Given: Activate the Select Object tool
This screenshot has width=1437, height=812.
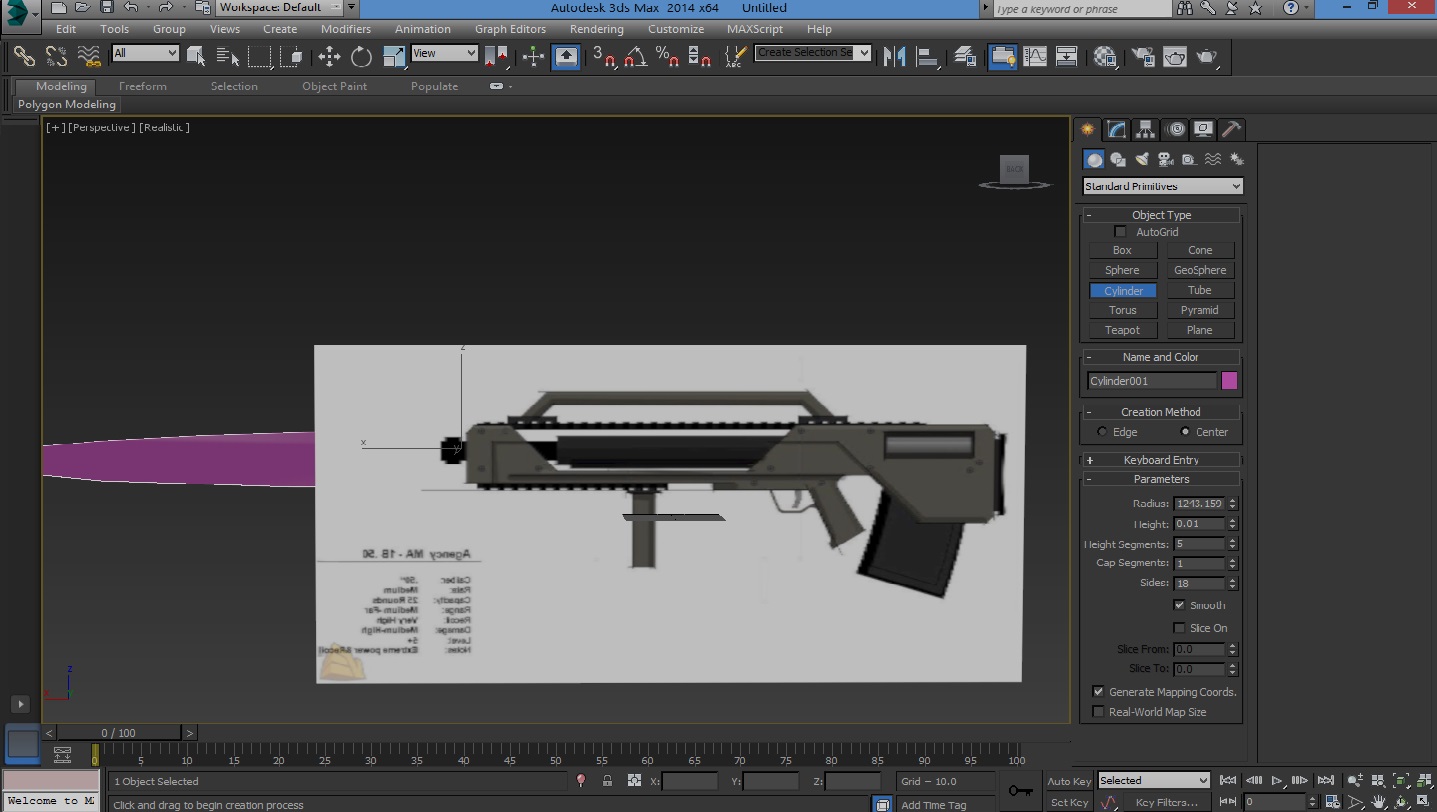Looking at the screenshot, I should tap(196, 56).
